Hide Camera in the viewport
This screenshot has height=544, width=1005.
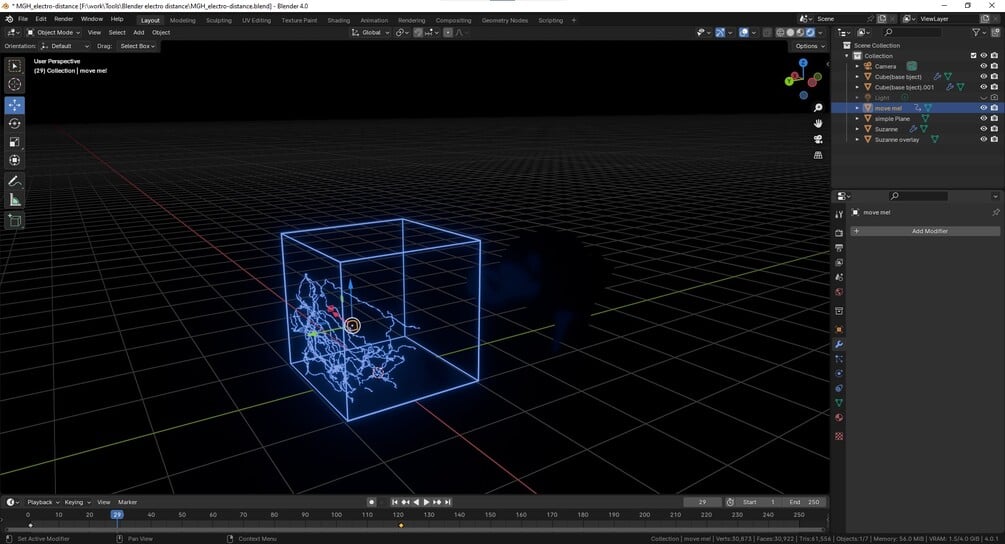(x=983, y=66)
